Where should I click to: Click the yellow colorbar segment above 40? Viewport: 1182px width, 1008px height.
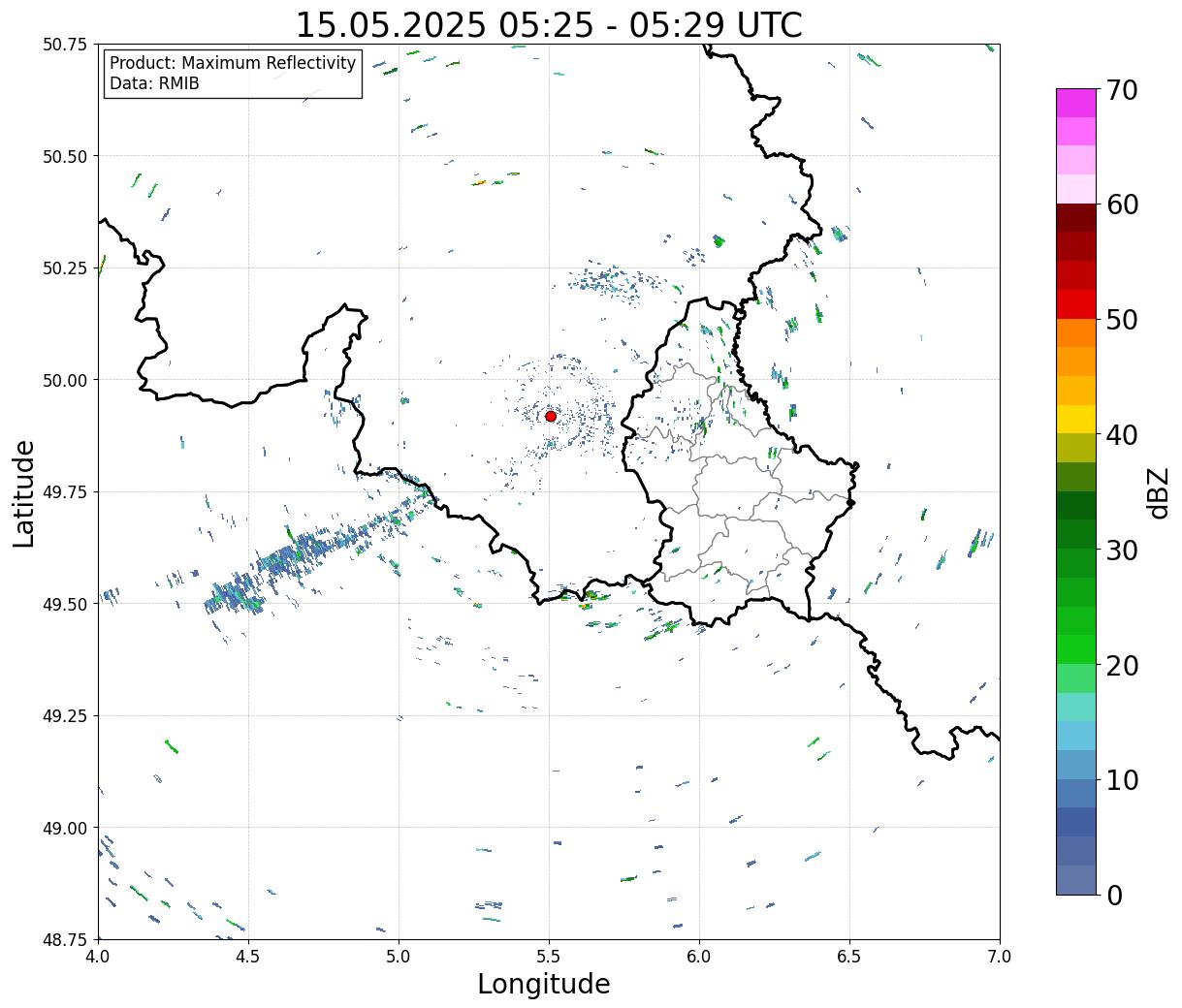[1076, 419]
